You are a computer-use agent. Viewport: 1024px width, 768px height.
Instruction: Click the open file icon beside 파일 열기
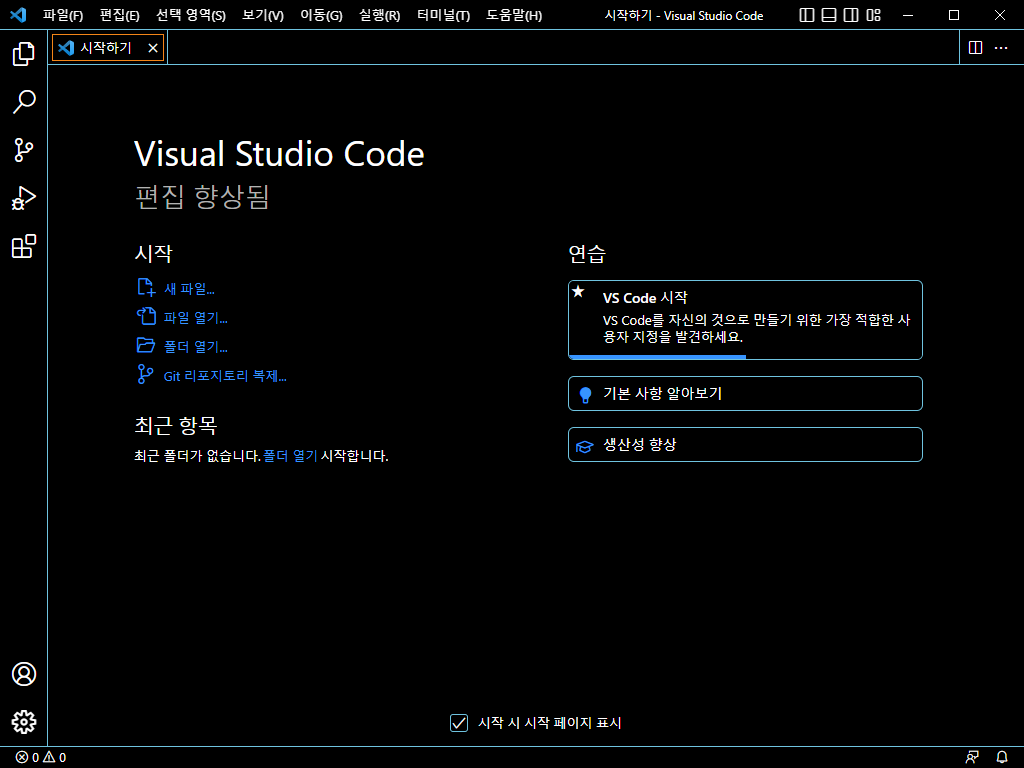[x=146, y=316]
